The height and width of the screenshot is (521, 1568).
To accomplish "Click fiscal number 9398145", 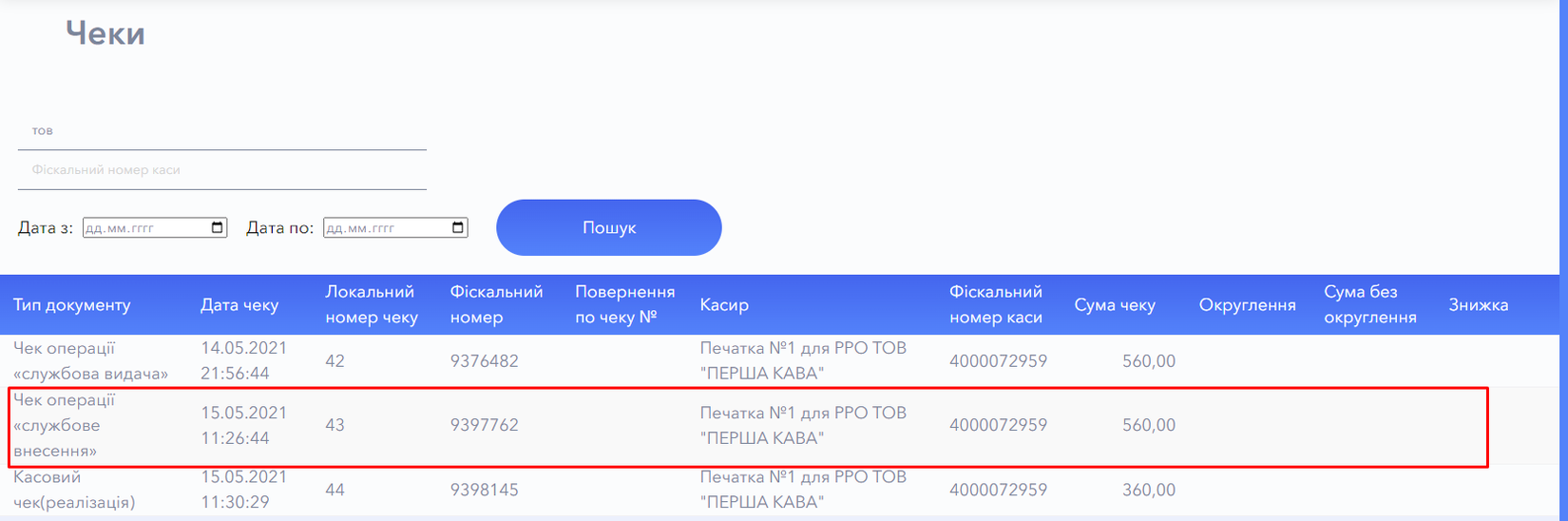I will [x=485, y=490].
